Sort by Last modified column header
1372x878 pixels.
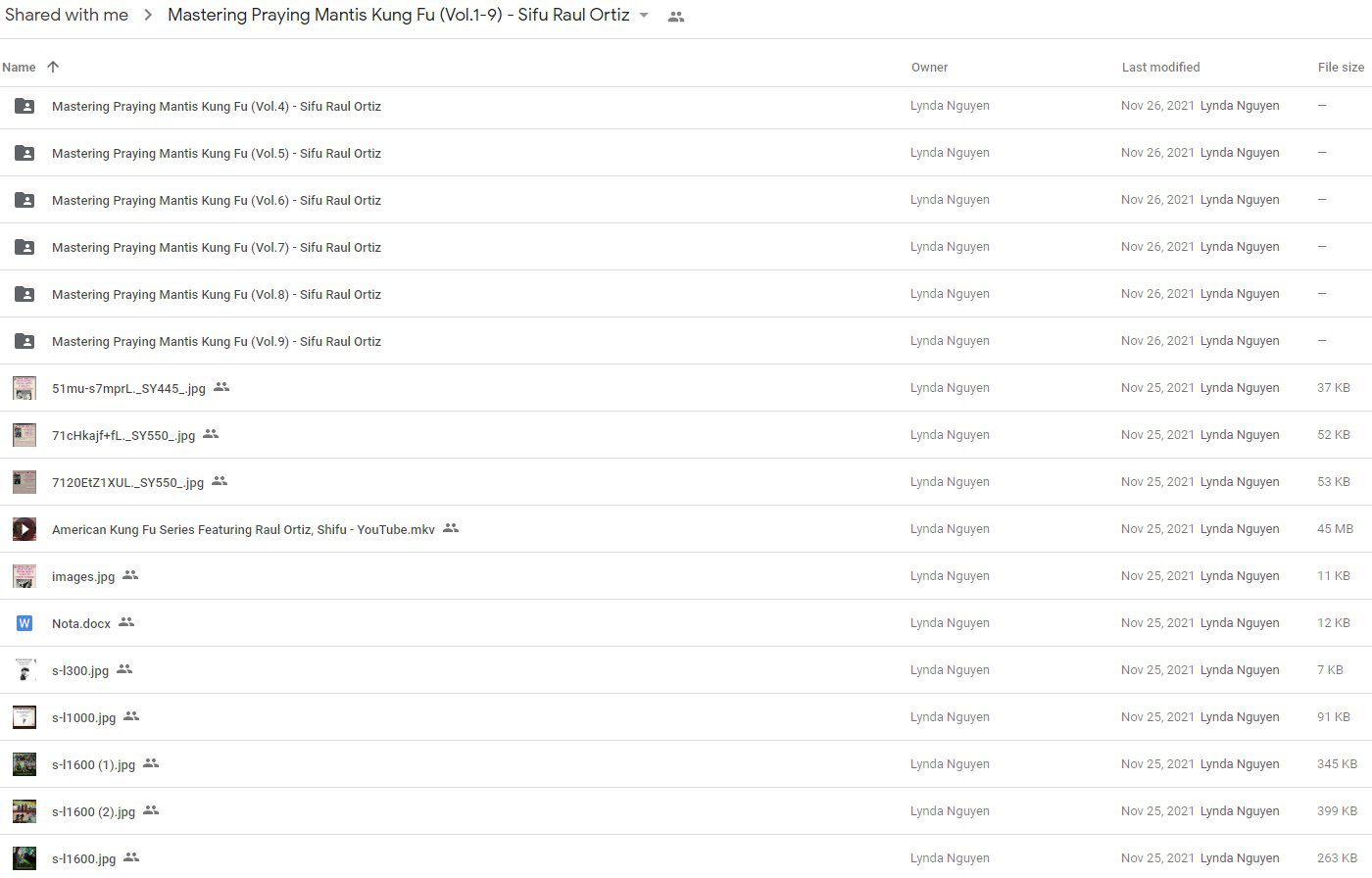[1160, 68]
